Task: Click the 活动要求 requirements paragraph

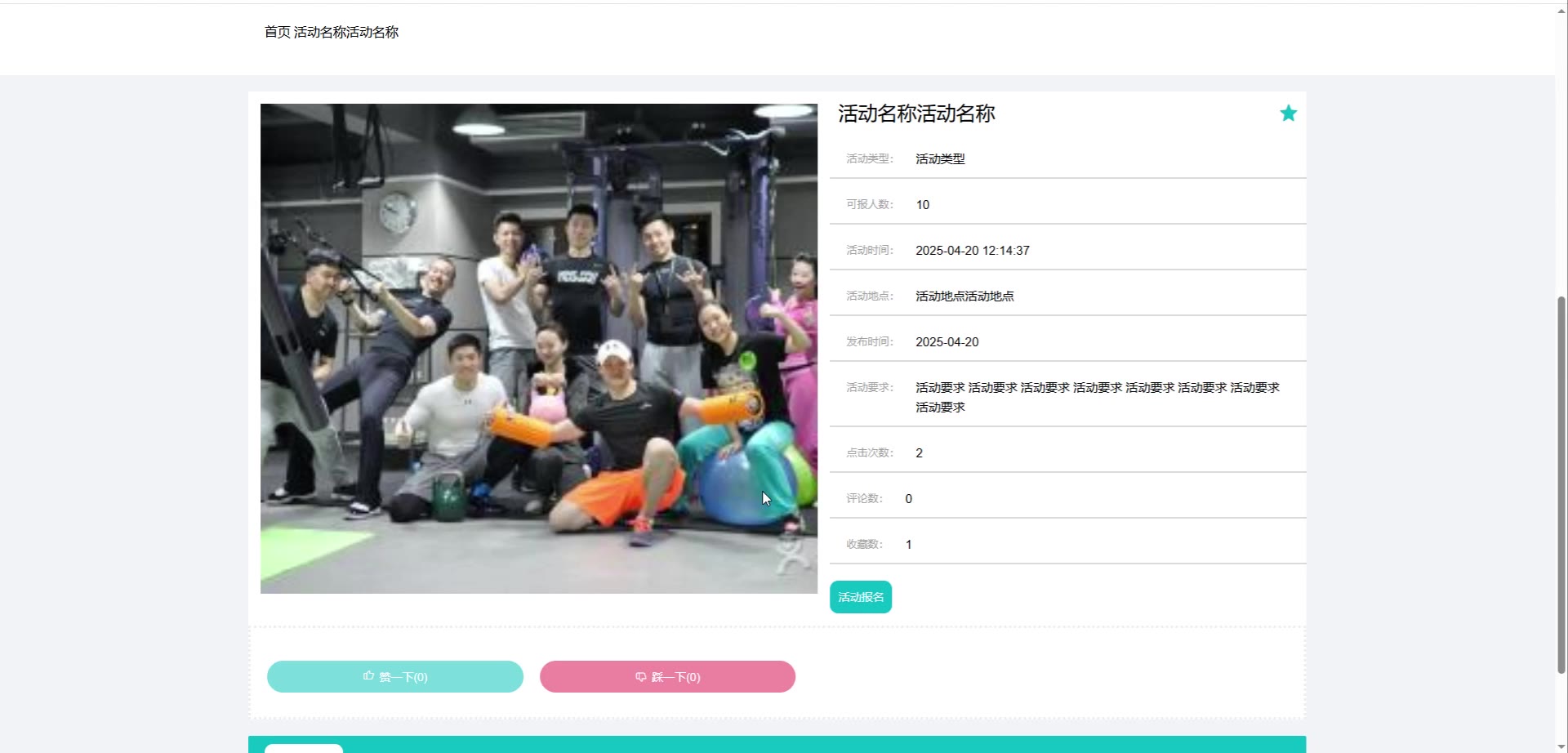Action: [1098, 397]
